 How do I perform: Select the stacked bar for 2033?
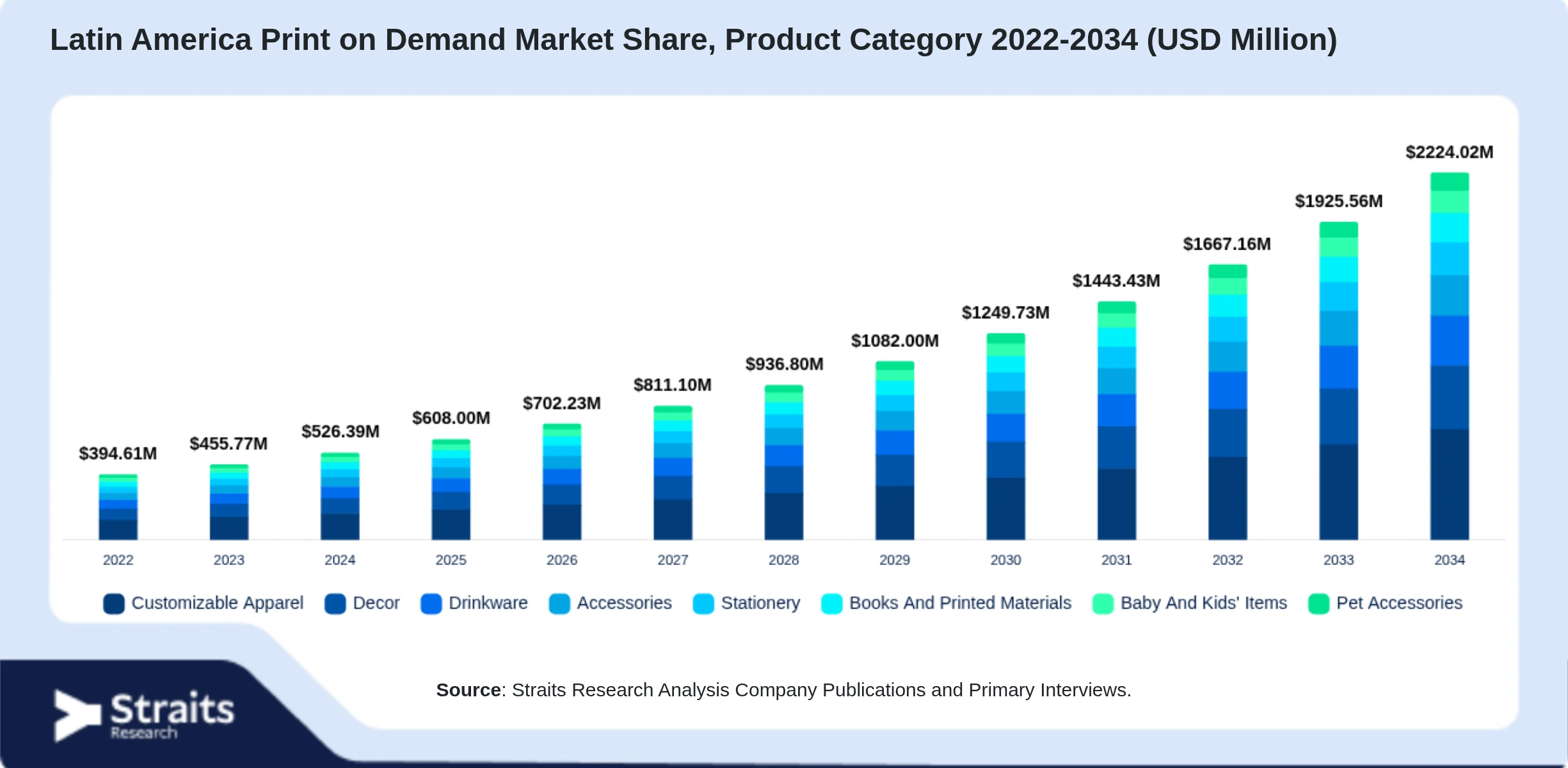point(1339,381)
